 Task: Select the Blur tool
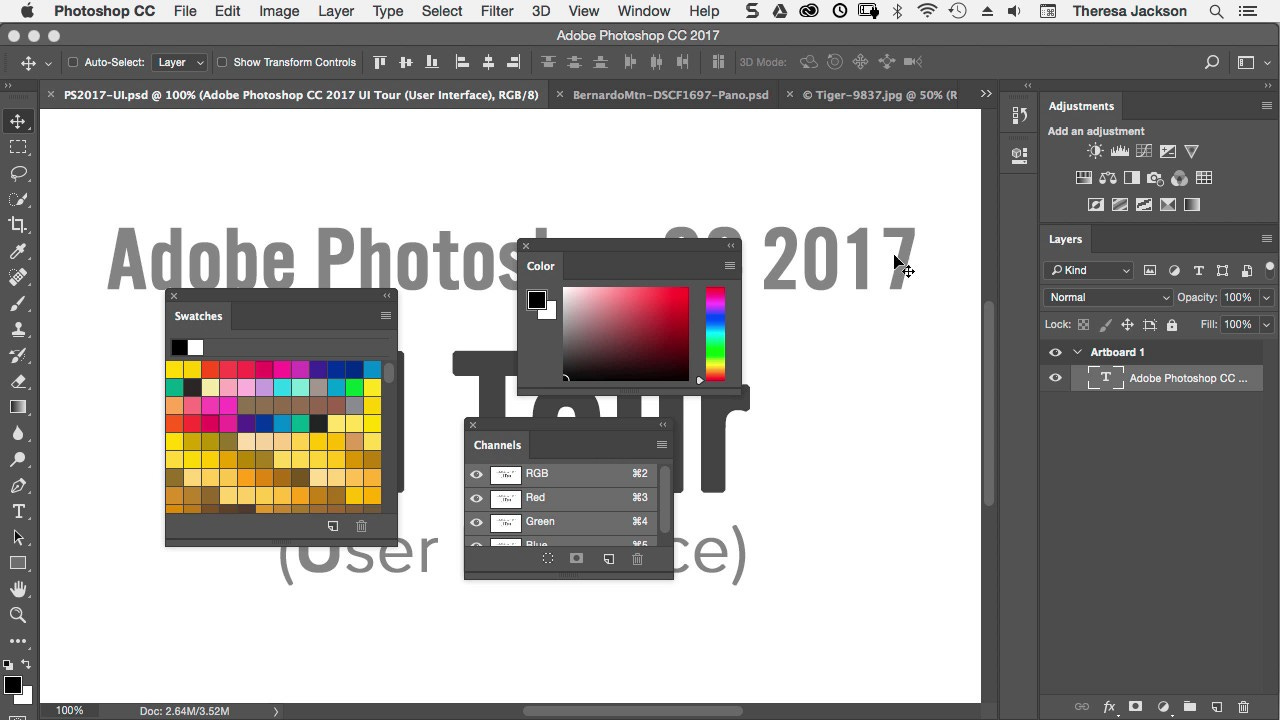pos(18,433)
